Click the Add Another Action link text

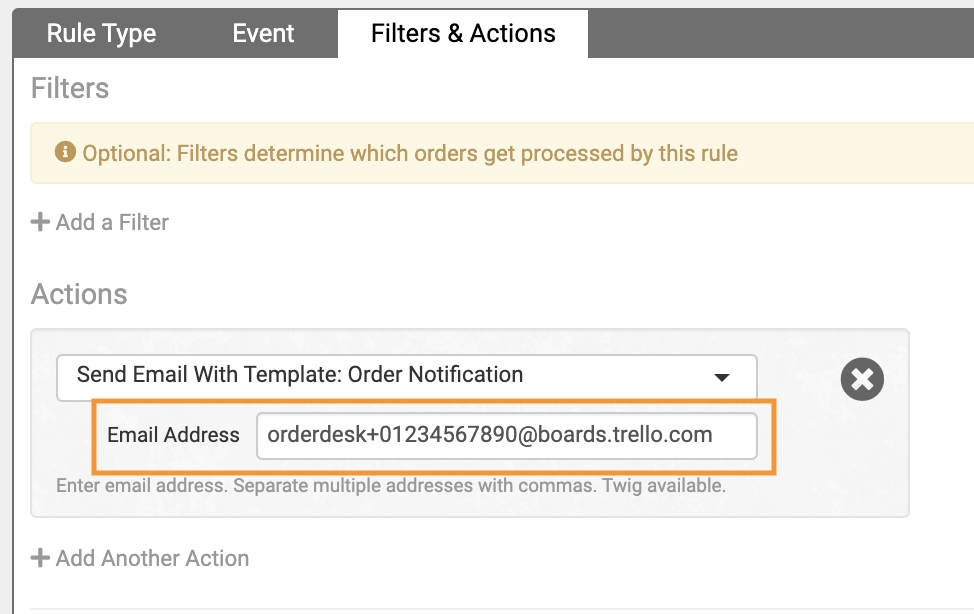tap(152, 558)
